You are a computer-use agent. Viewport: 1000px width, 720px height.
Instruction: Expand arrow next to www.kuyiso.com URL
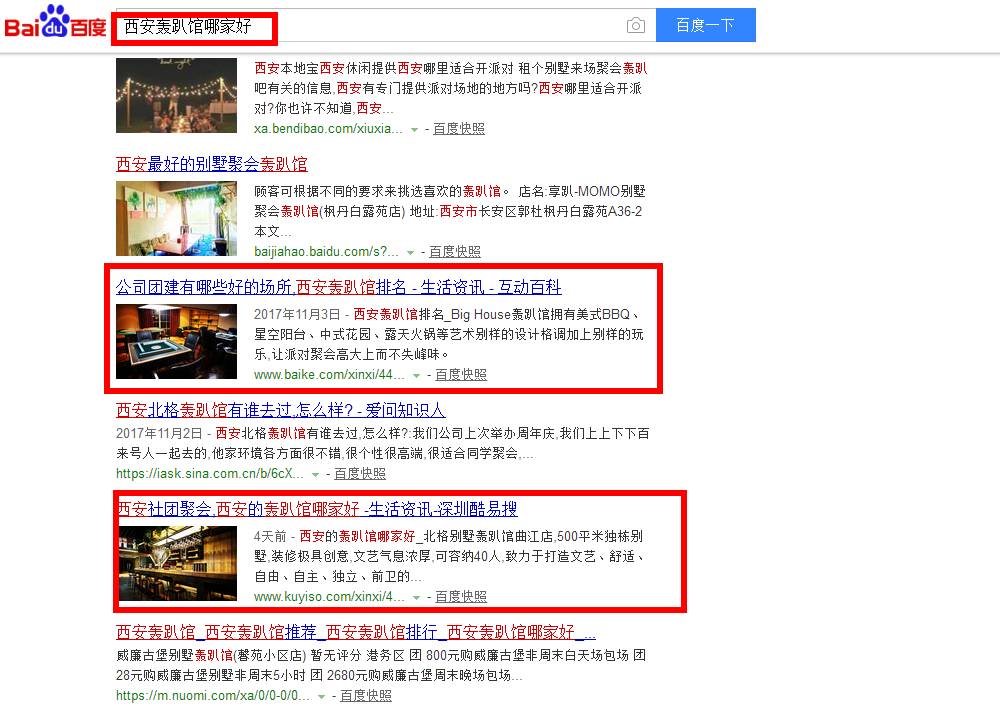(x=416, y=598)
